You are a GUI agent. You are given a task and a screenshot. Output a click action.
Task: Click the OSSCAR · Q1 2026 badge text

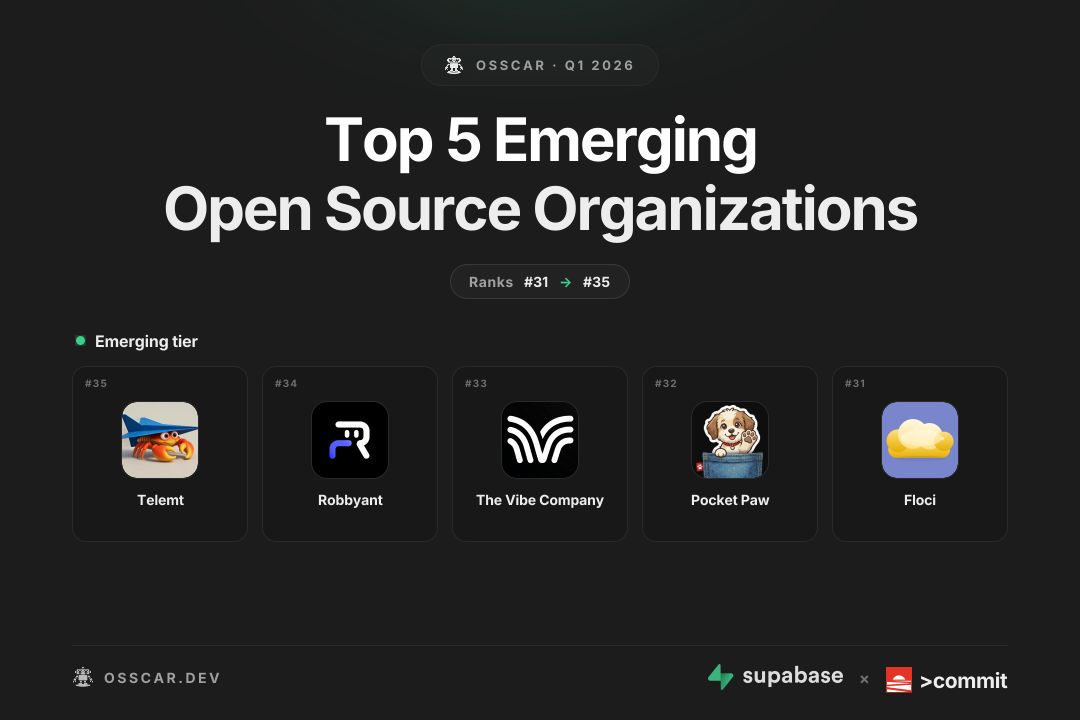click(554, 65)
